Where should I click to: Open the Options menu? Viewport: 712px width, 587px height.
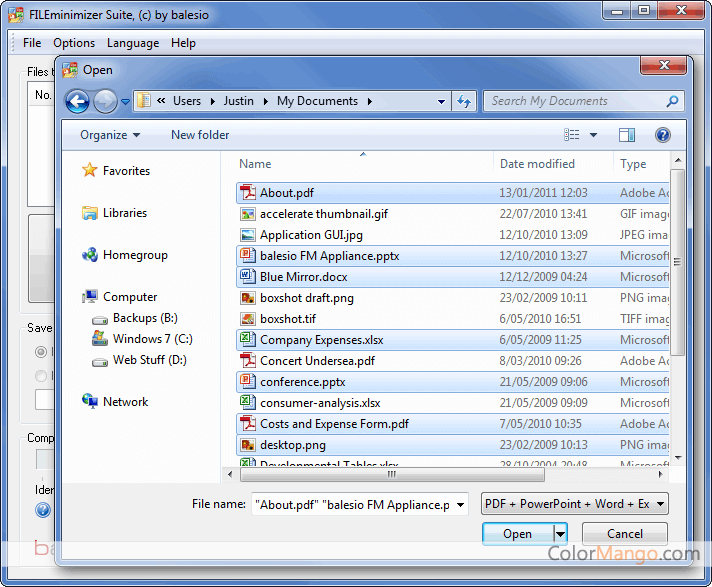(x=74, y=43)
